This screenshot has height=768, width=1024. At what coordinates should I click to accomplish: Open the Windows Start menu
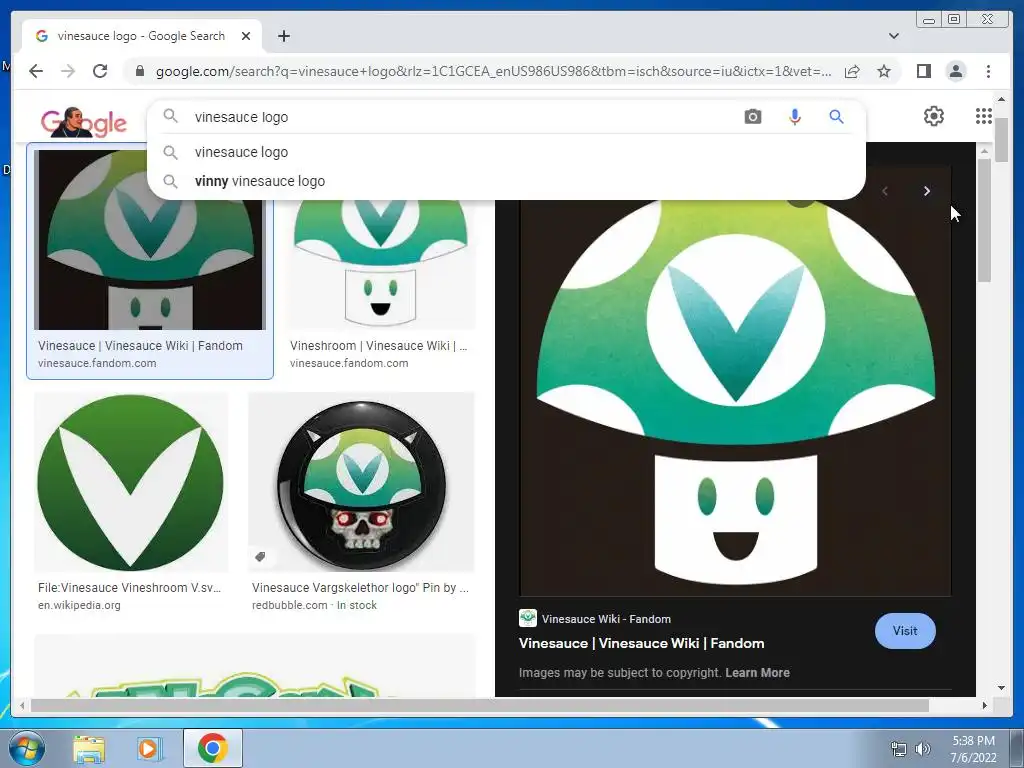click(27, 748)
